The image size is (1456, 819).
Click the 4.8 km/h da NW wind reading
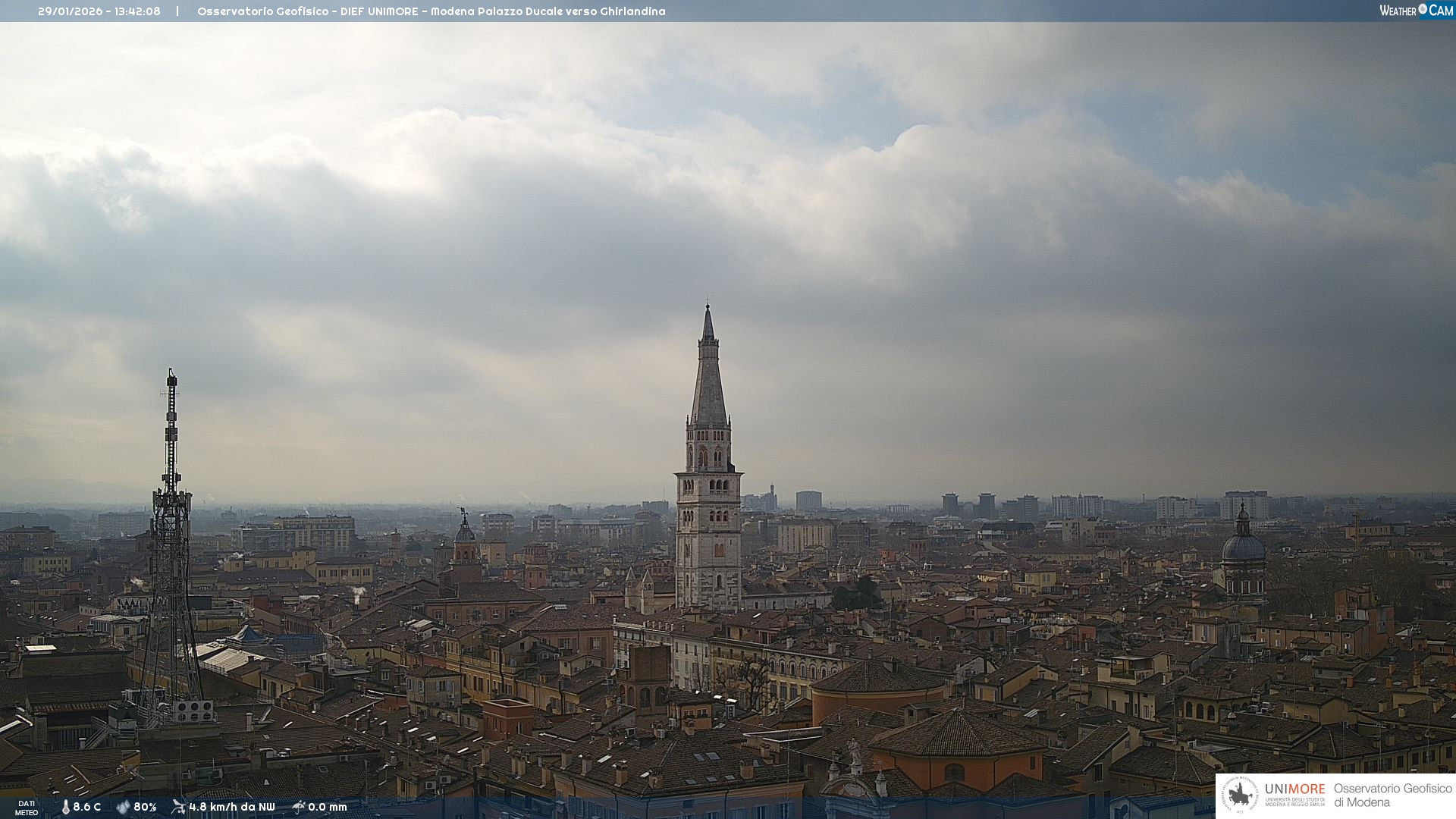tap(232, 807)
